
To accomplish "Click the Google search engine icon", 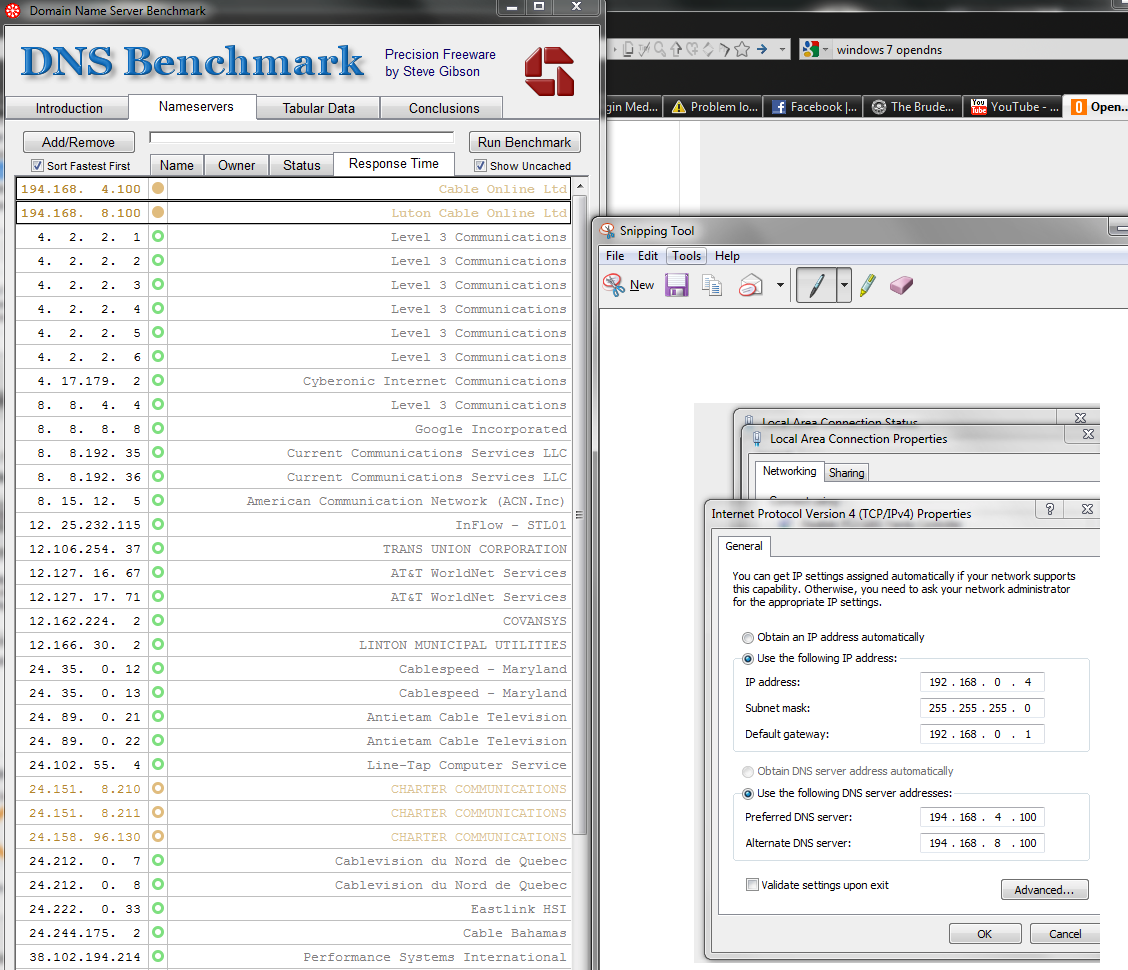I will click(x=811, y=49).
